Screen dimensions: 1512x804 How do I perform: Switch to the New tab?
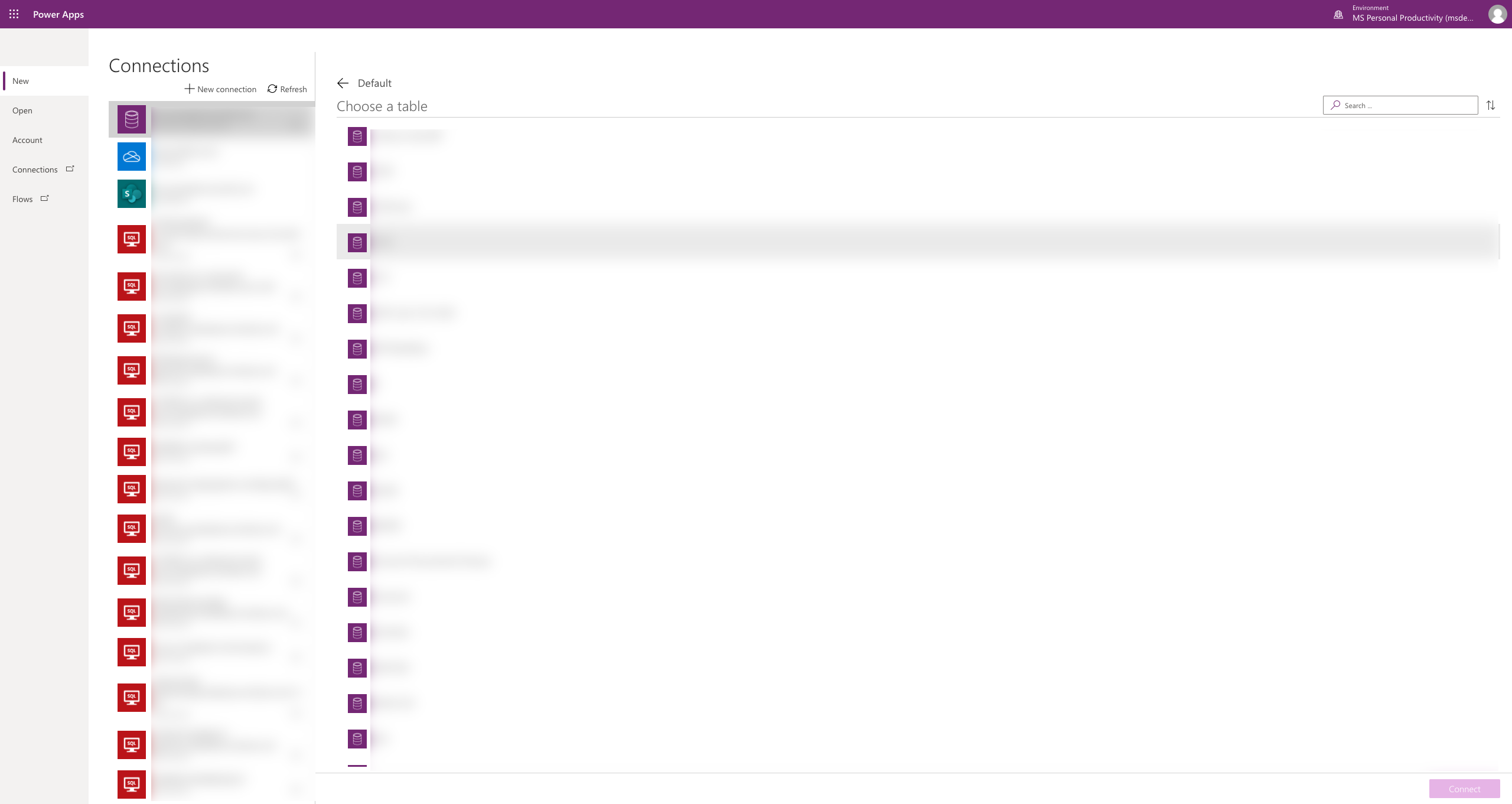20,81
